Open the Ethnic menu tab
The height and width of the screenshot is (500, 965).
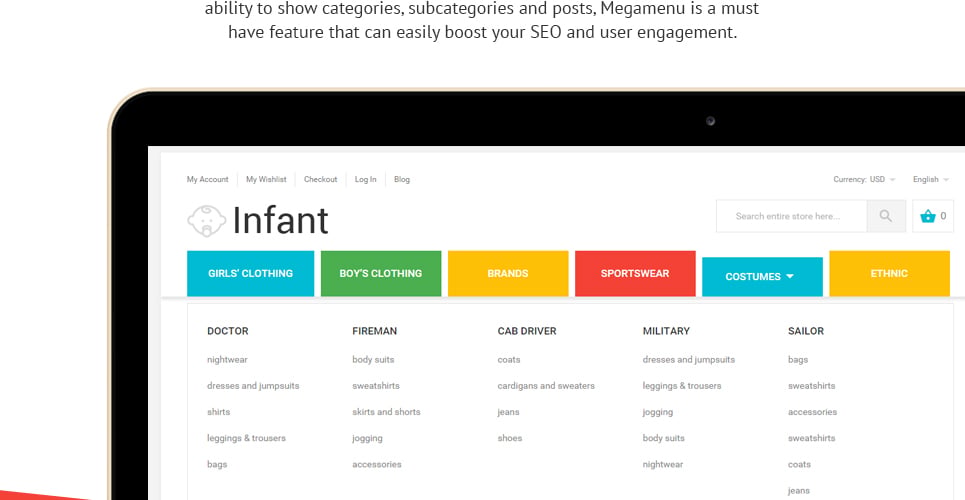889,273
